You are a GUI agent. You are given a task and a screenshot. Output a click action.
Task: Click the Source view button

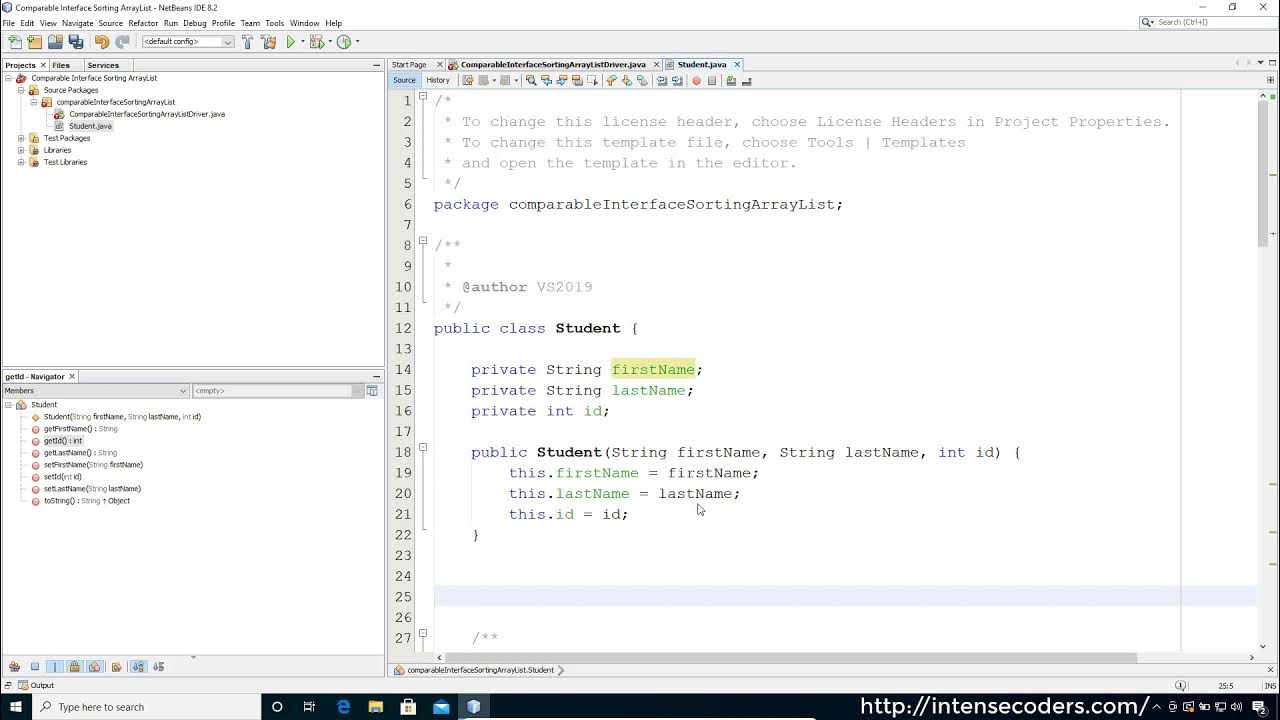404,81
